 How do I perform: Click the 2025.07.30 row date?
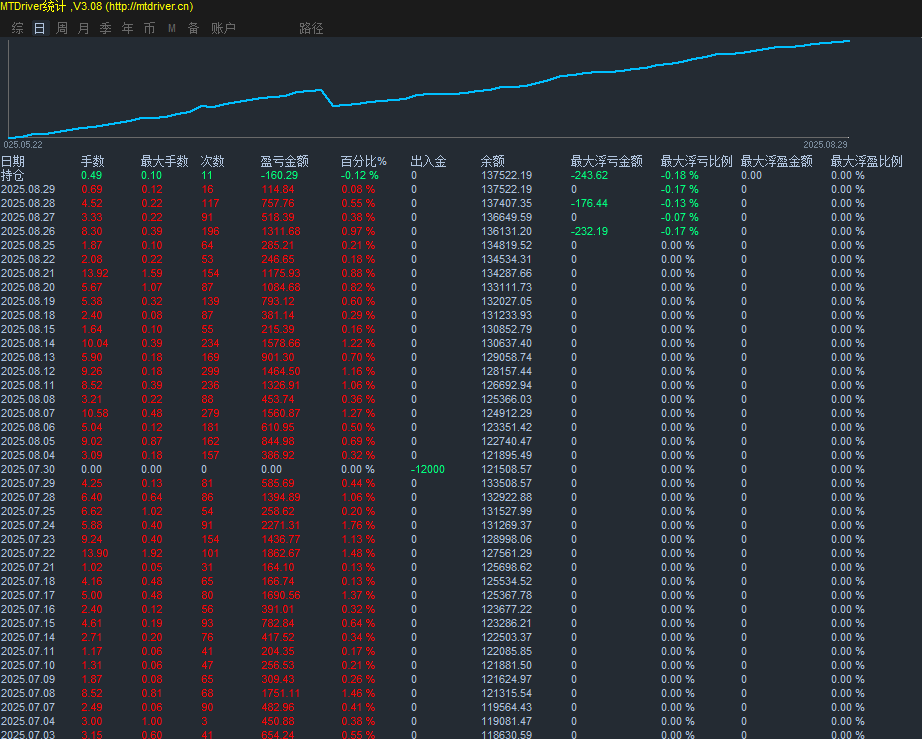28,469
